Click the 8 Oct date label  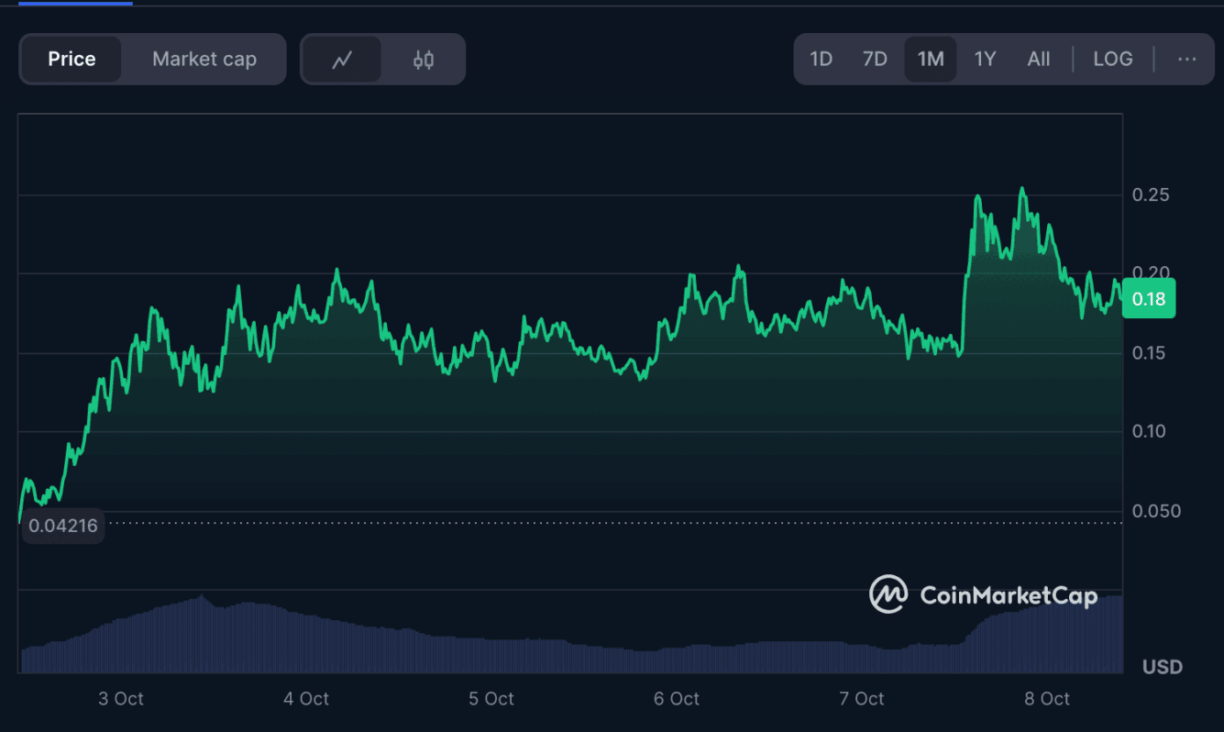point(1046,699)
